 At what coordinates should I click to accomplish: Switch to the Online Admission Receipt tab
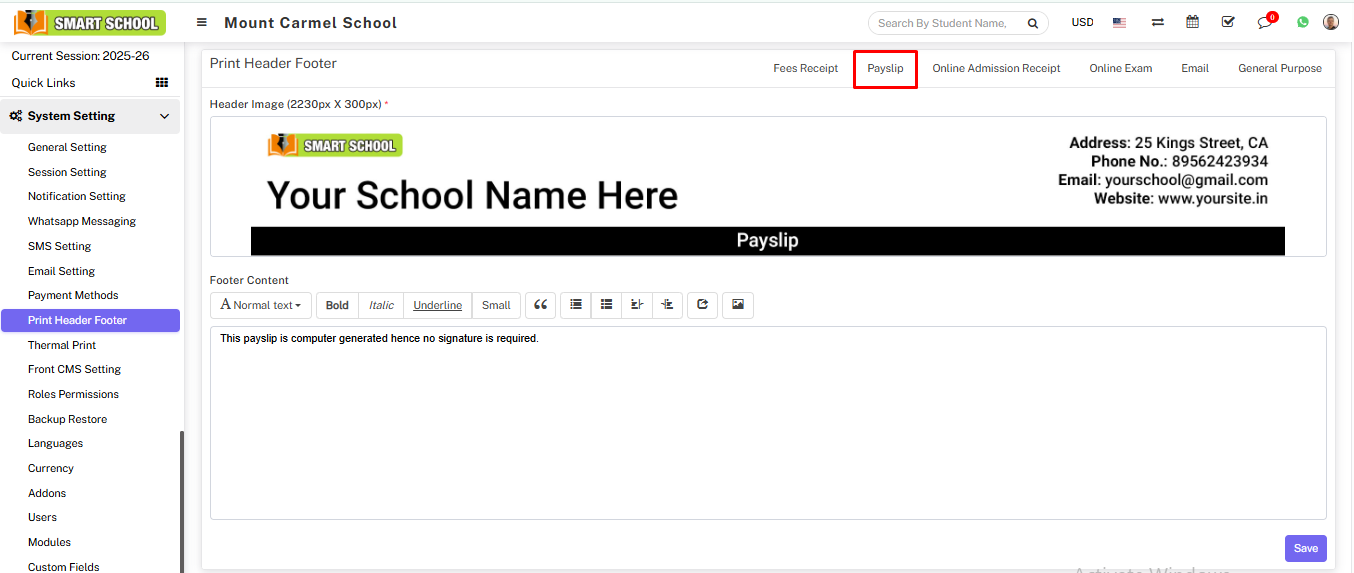coord(996,68)
